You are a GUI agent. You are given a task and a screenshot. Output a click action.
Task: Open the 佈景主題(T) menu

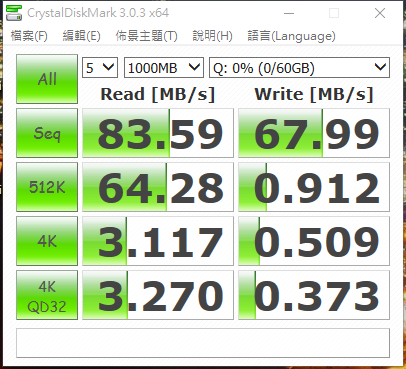click(146, 36)
